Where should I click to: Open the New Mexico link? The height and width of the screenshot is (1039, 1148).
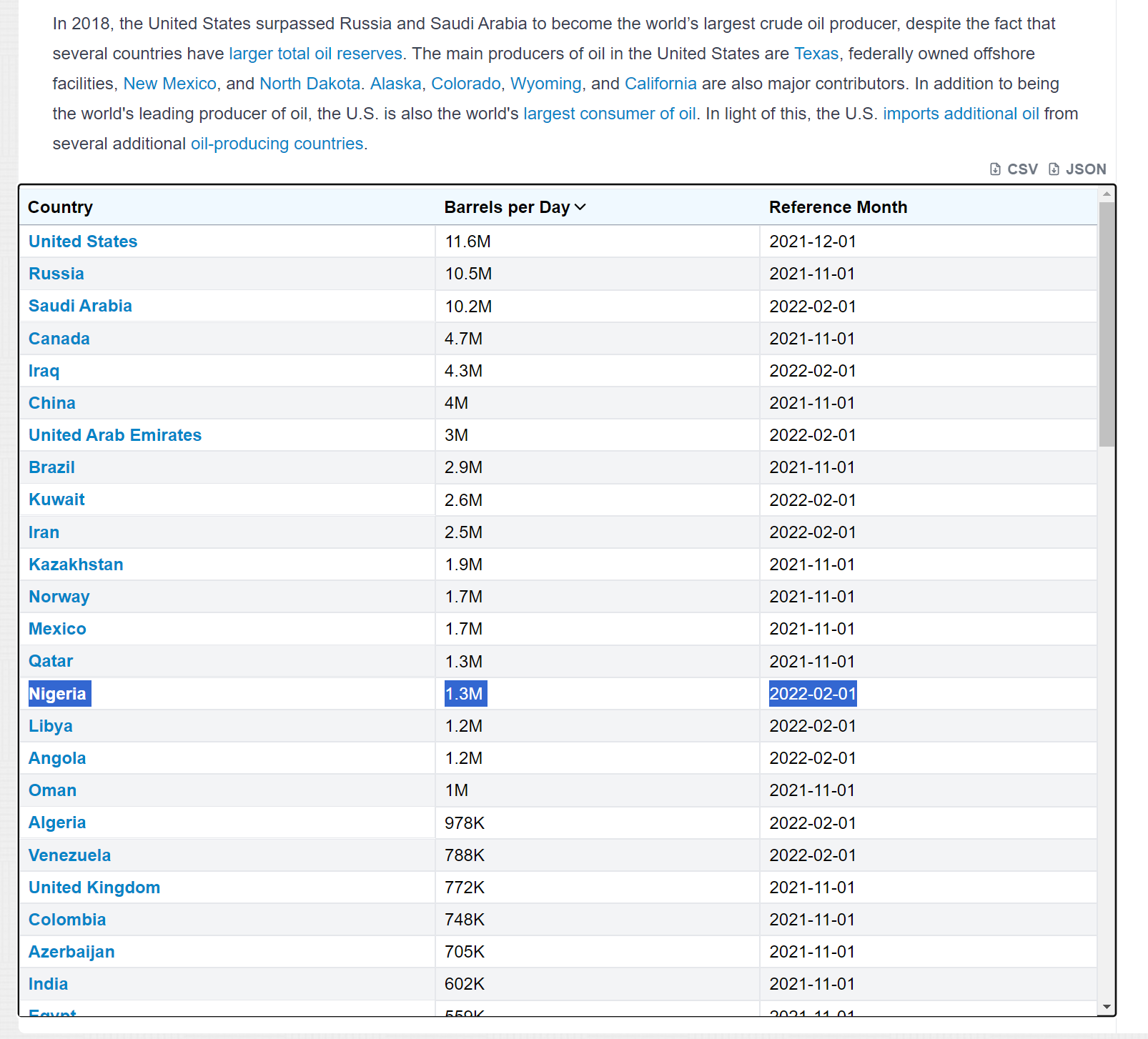click(170, 84)
